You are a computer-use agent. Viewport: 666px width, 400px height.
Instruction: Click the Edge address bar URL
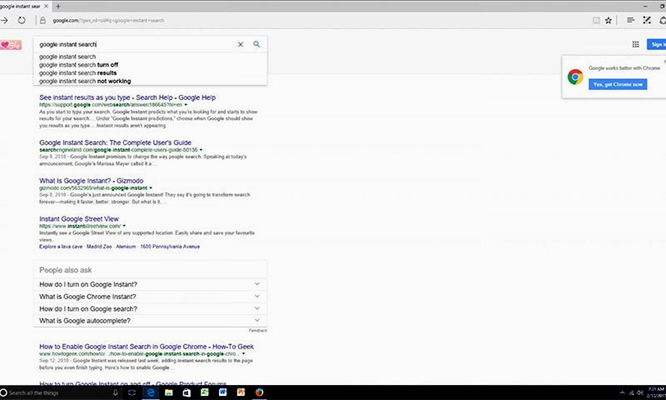108,20
